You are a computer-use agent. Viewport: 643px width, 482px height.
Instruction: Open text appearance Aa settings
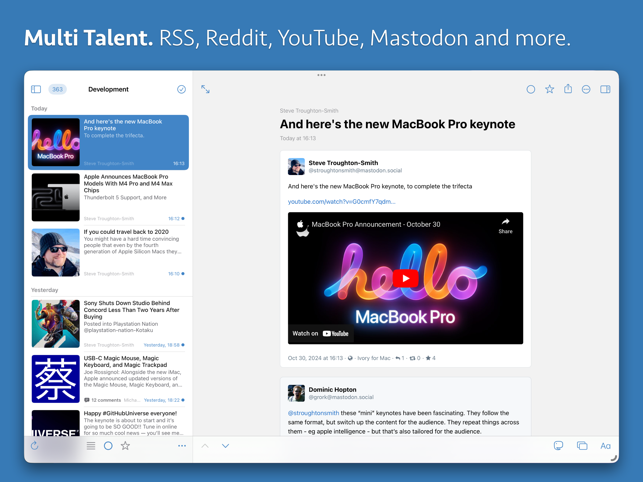point(605,446)
